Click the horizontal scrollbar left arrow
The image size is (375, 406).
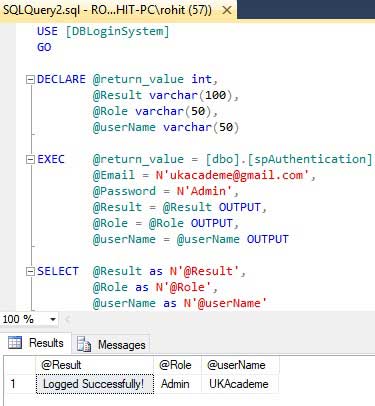click(68, 320)
